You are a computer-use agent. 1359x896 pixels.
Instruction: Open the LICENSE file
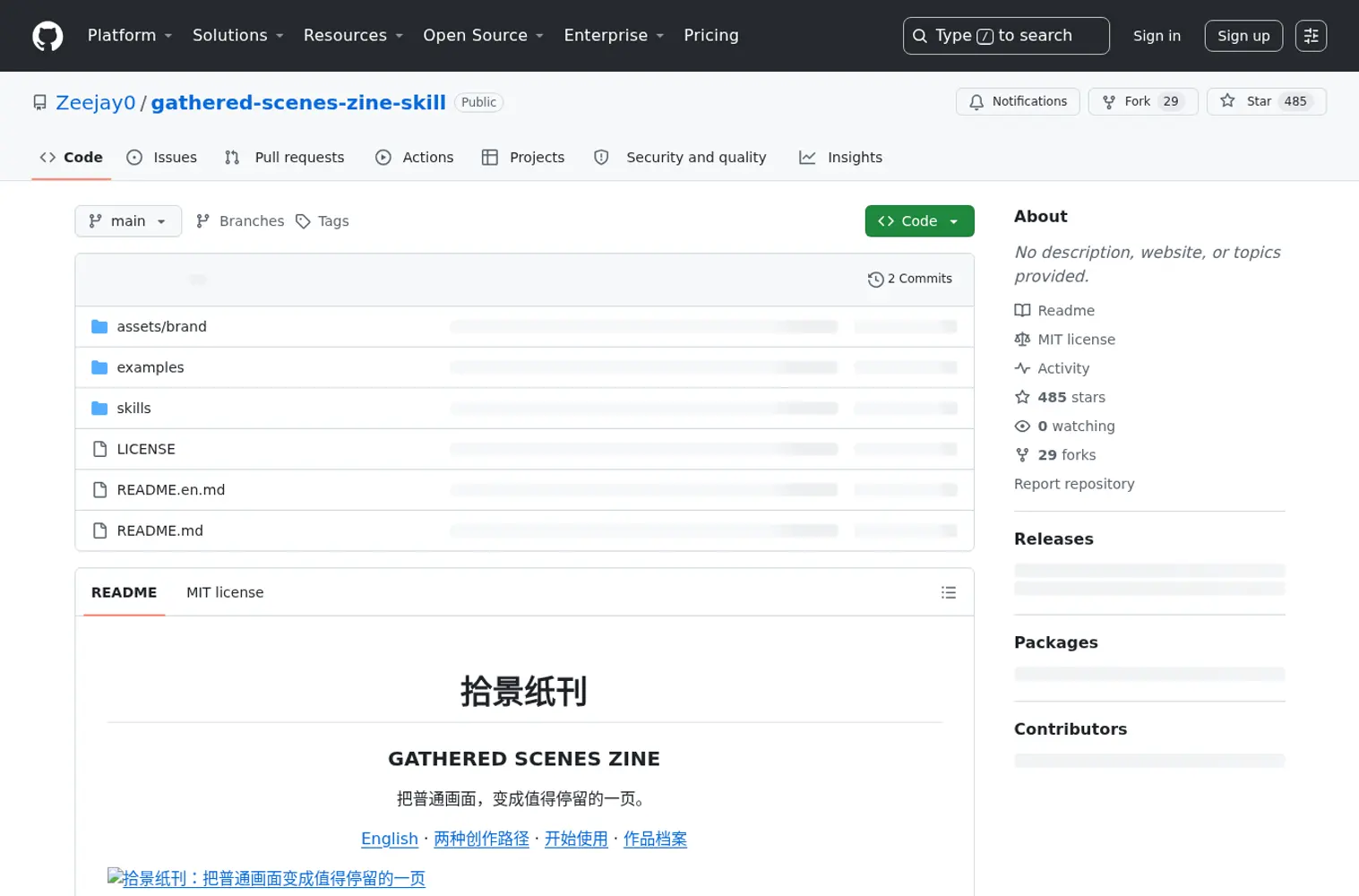(146, 449)
